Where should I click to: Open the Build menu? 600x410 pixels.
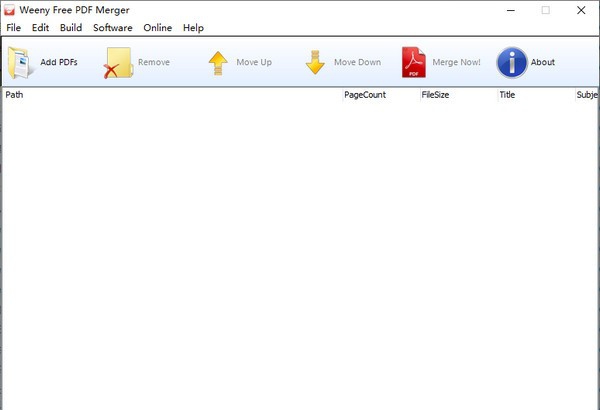pos(71,28)
